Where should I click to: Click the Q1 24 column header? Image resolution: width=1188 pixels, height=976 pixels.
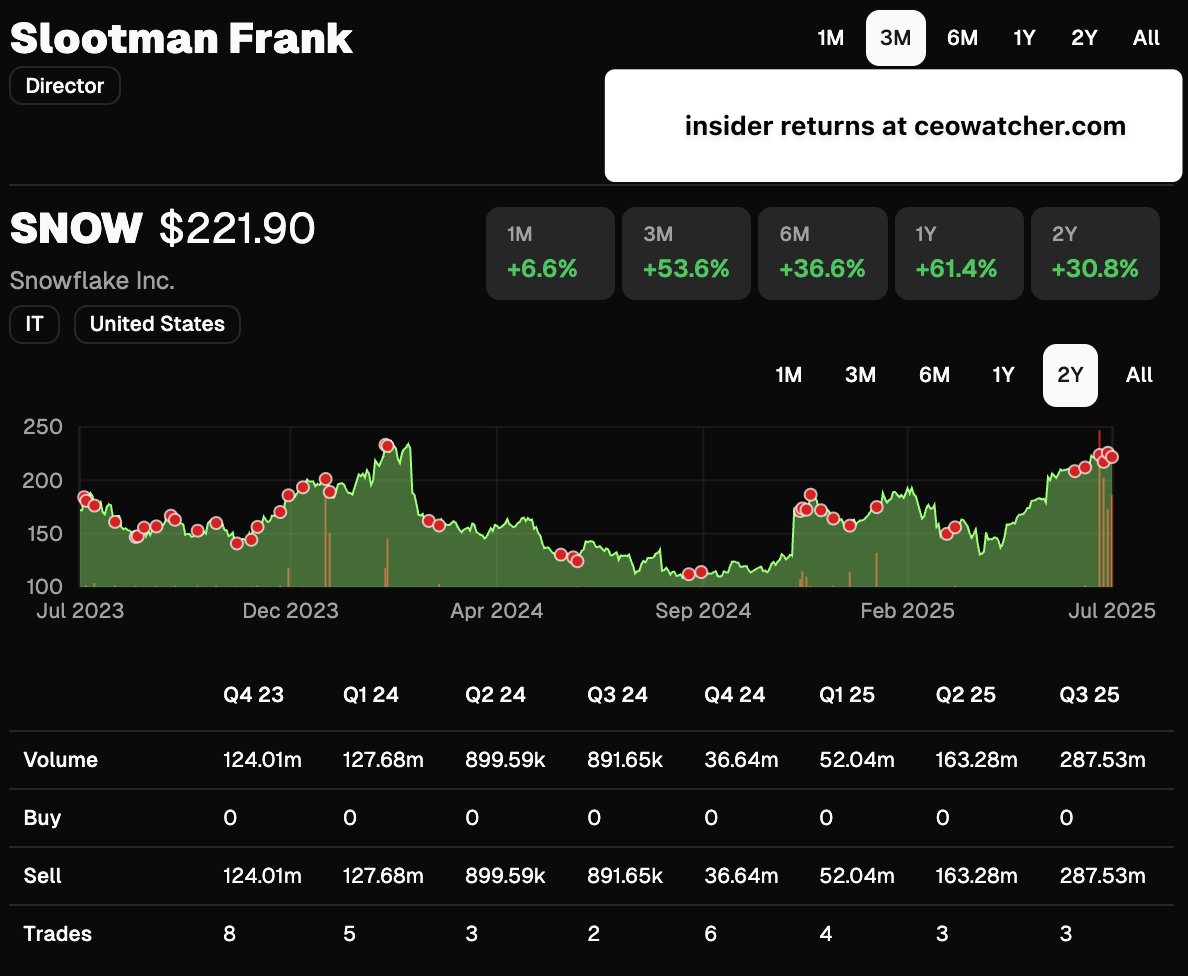tap(370, 695)
